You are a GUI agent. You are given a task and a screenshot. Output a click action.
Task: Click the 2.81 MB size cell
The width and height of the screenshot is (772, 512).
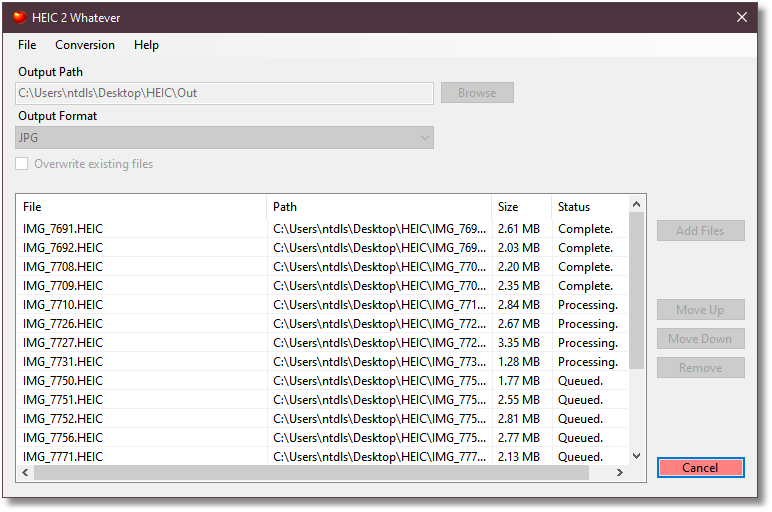[518, 419]
